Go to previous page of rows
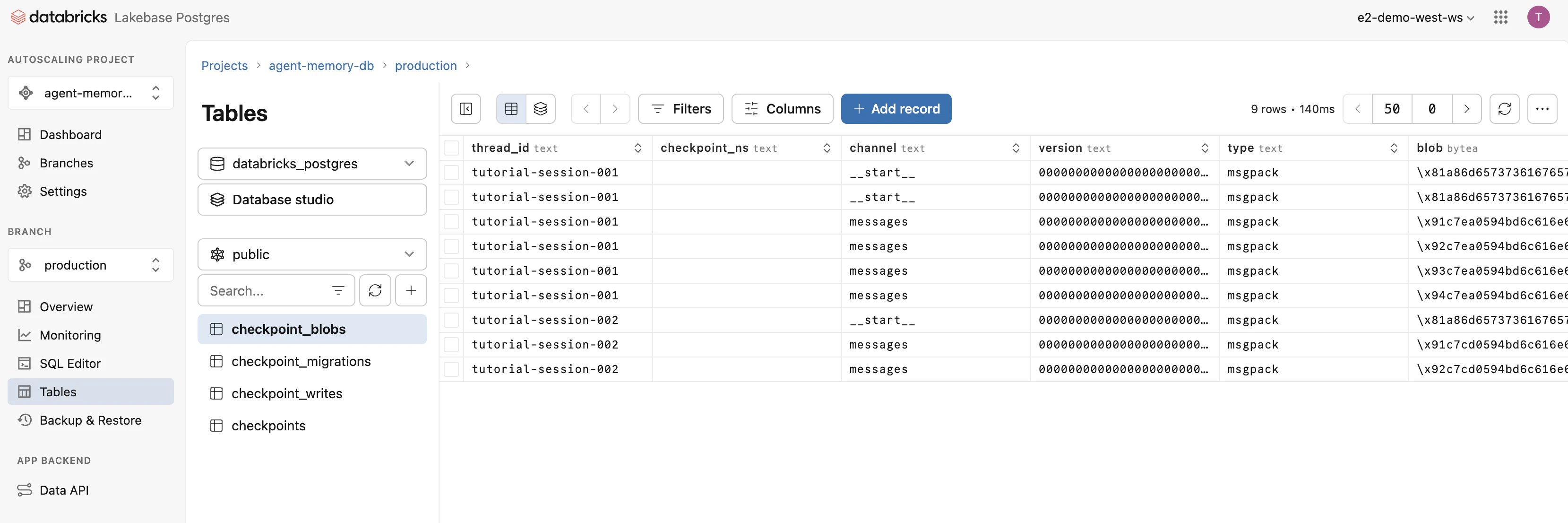The height and width of the screenshot is (523, 1568). pyautogui.click(x=1357, y=109)
